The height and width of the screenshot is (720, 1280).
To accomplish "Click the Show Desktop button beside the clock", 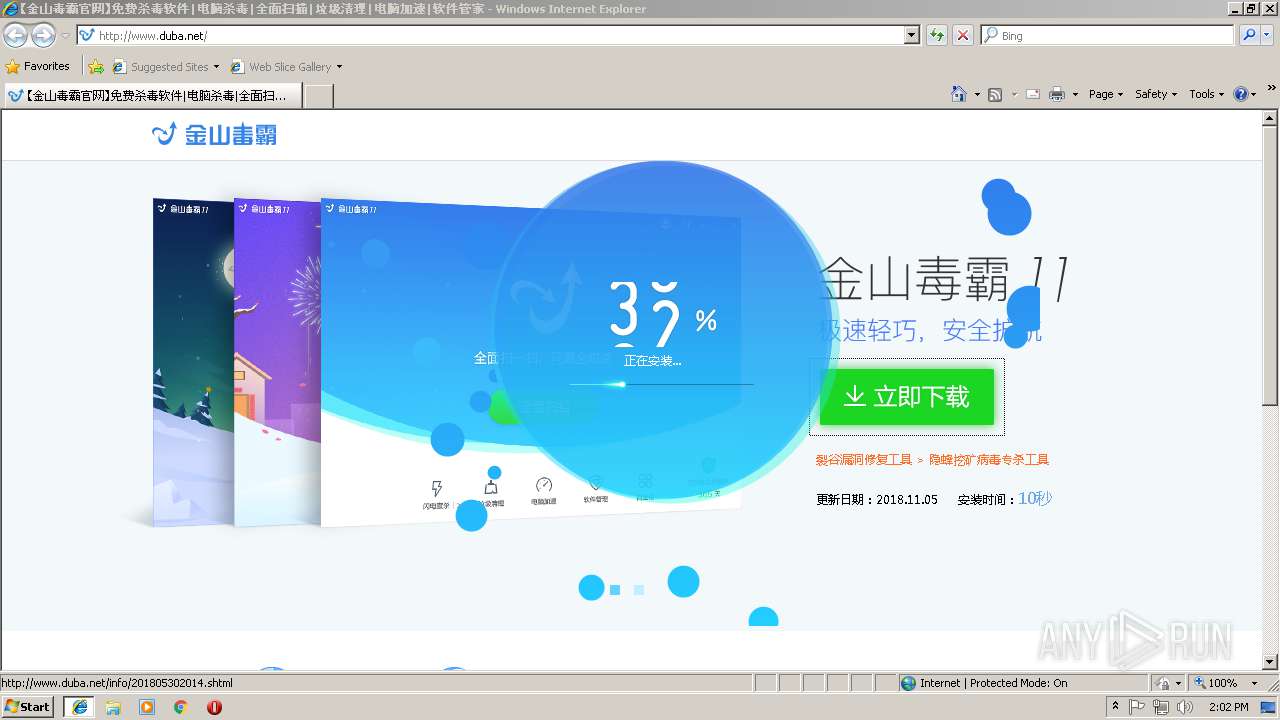I will [x=1270, y=707].
